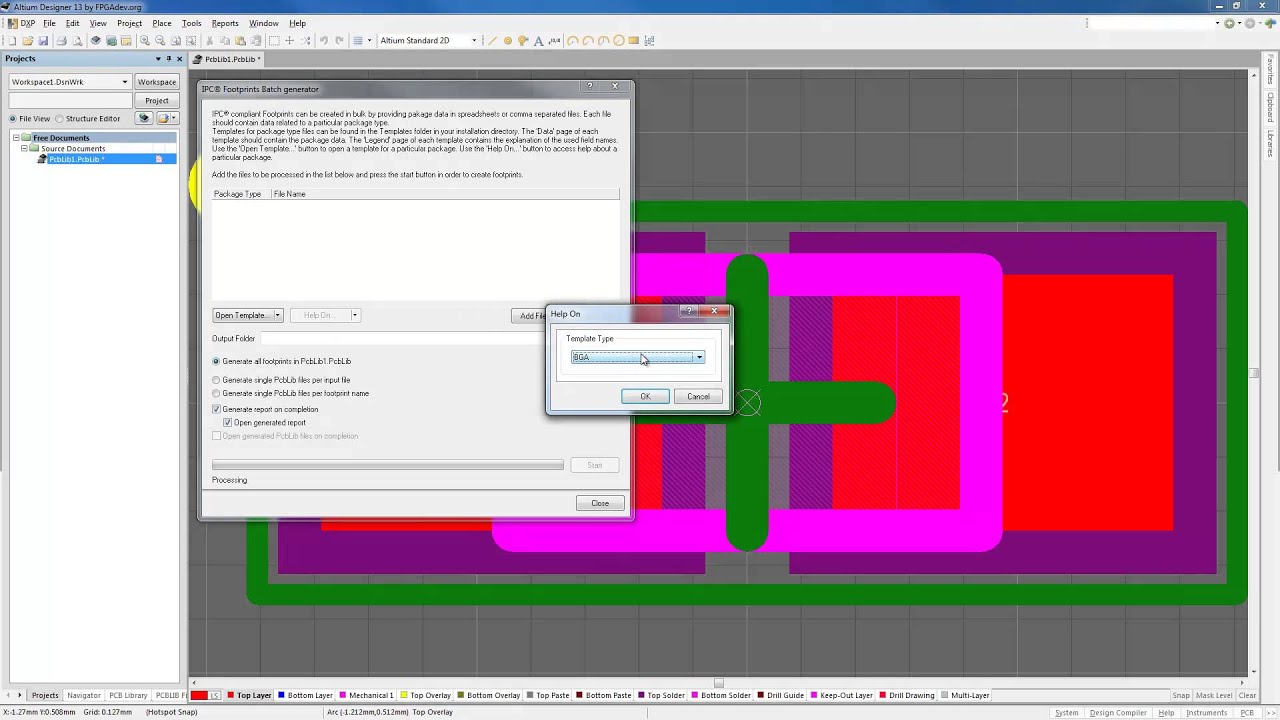Open the Reports menu
Screen dimensions: 1280x720
(225, 23)
